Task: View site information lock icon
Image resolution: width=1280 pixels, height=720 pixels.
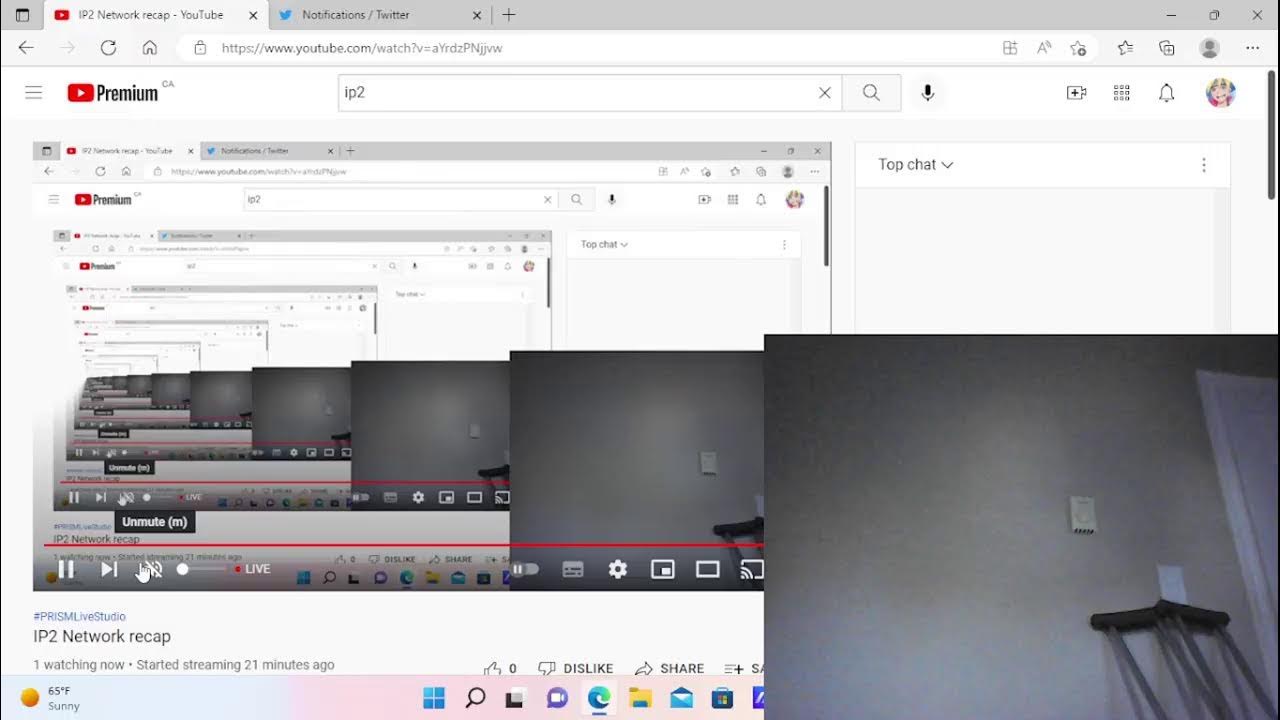Action: (200, 48)
